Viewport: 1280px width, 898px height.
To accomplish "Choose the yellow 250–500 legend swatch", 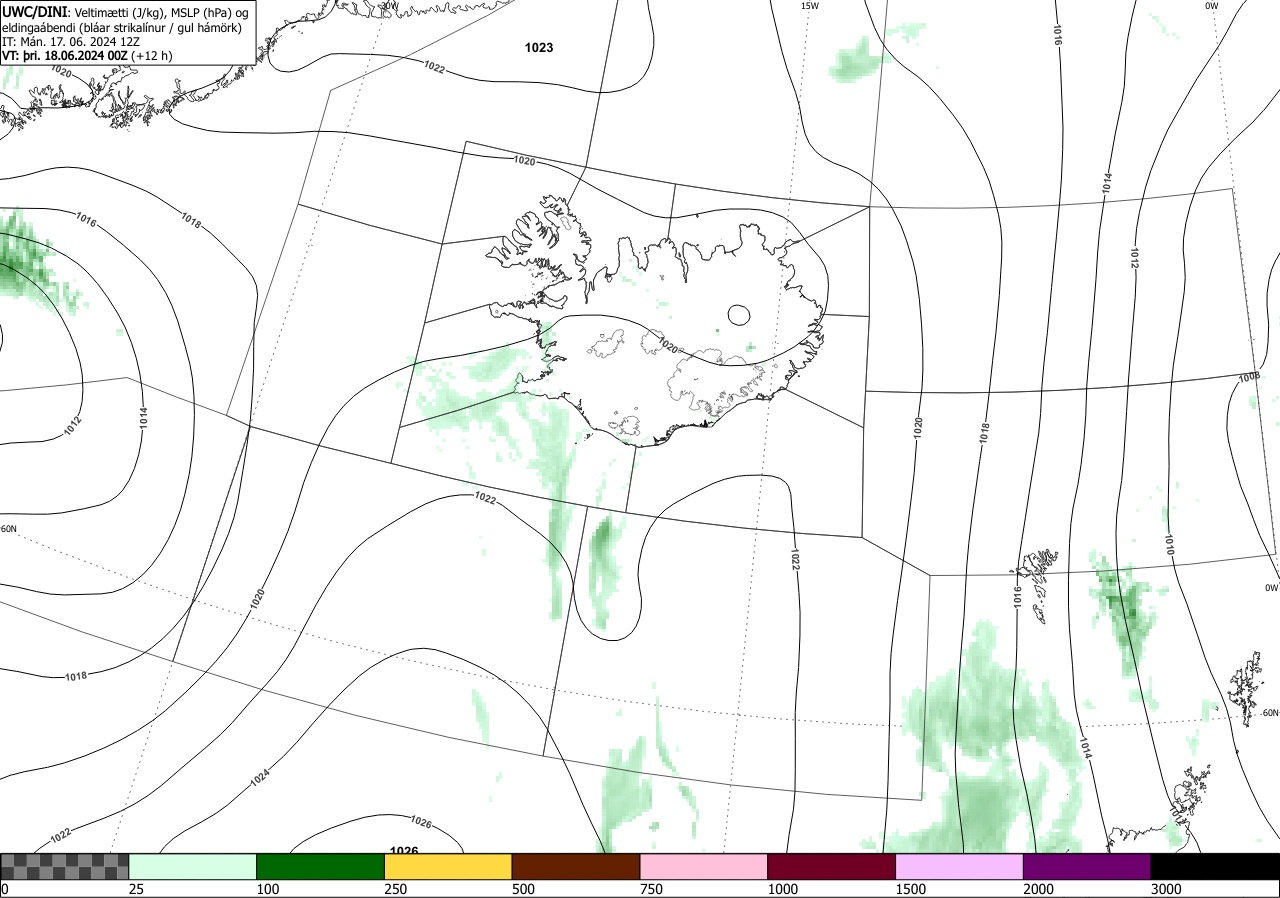I will [x=448, y=866].
